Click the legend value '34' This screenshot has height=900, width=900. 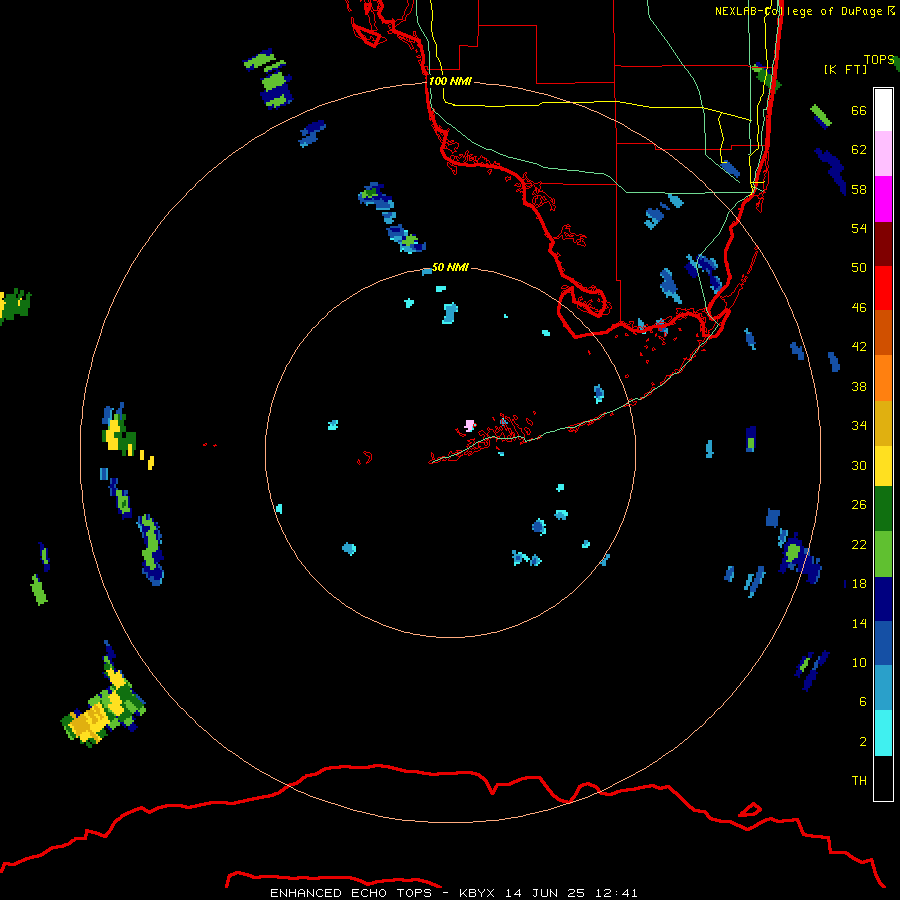click(859, 426)
